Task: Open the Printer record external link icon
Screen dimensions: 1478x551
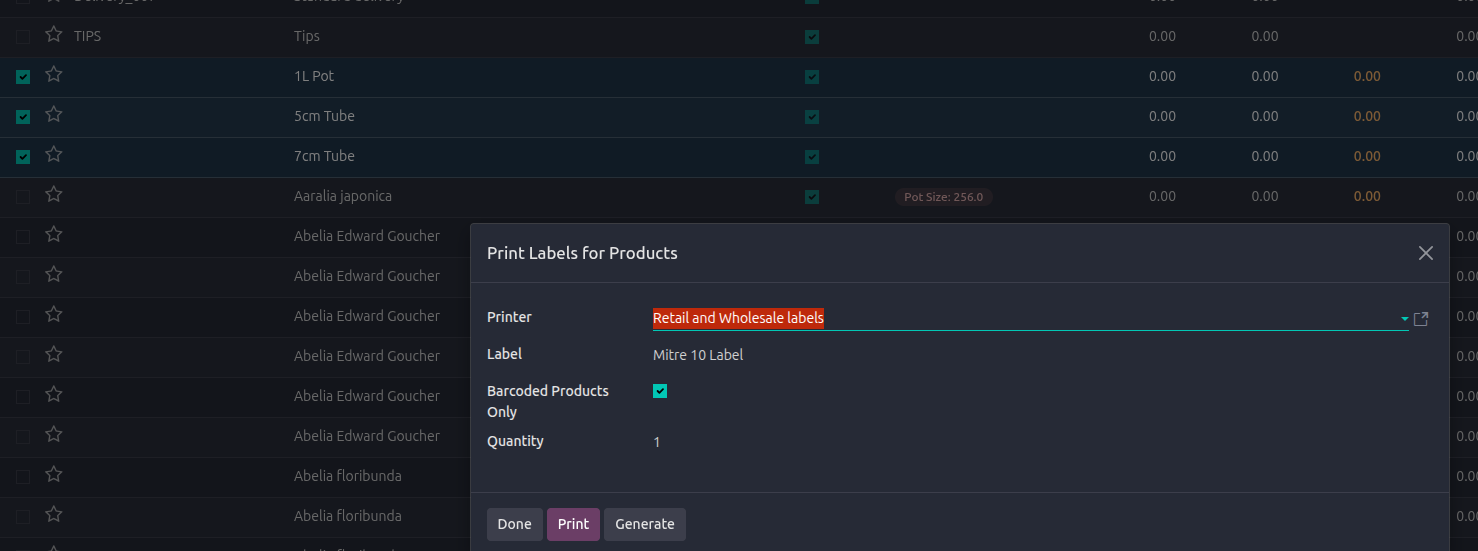Action: 1421,319
